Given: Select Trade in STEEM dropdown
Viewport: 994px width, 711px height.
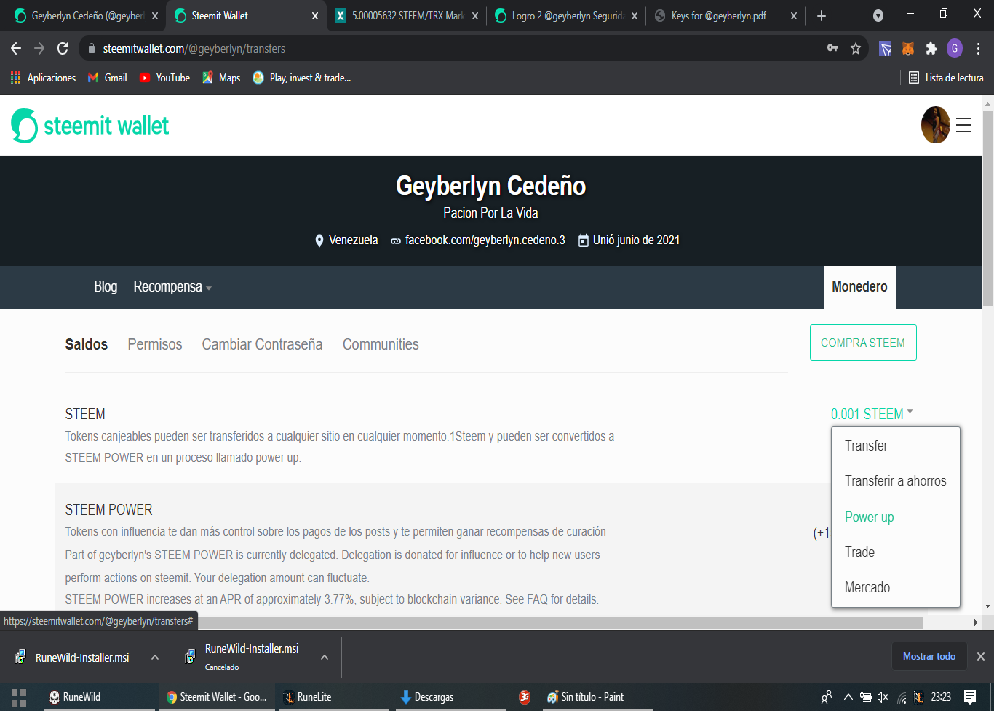Looking at the screenshot, I should [860, 552].
